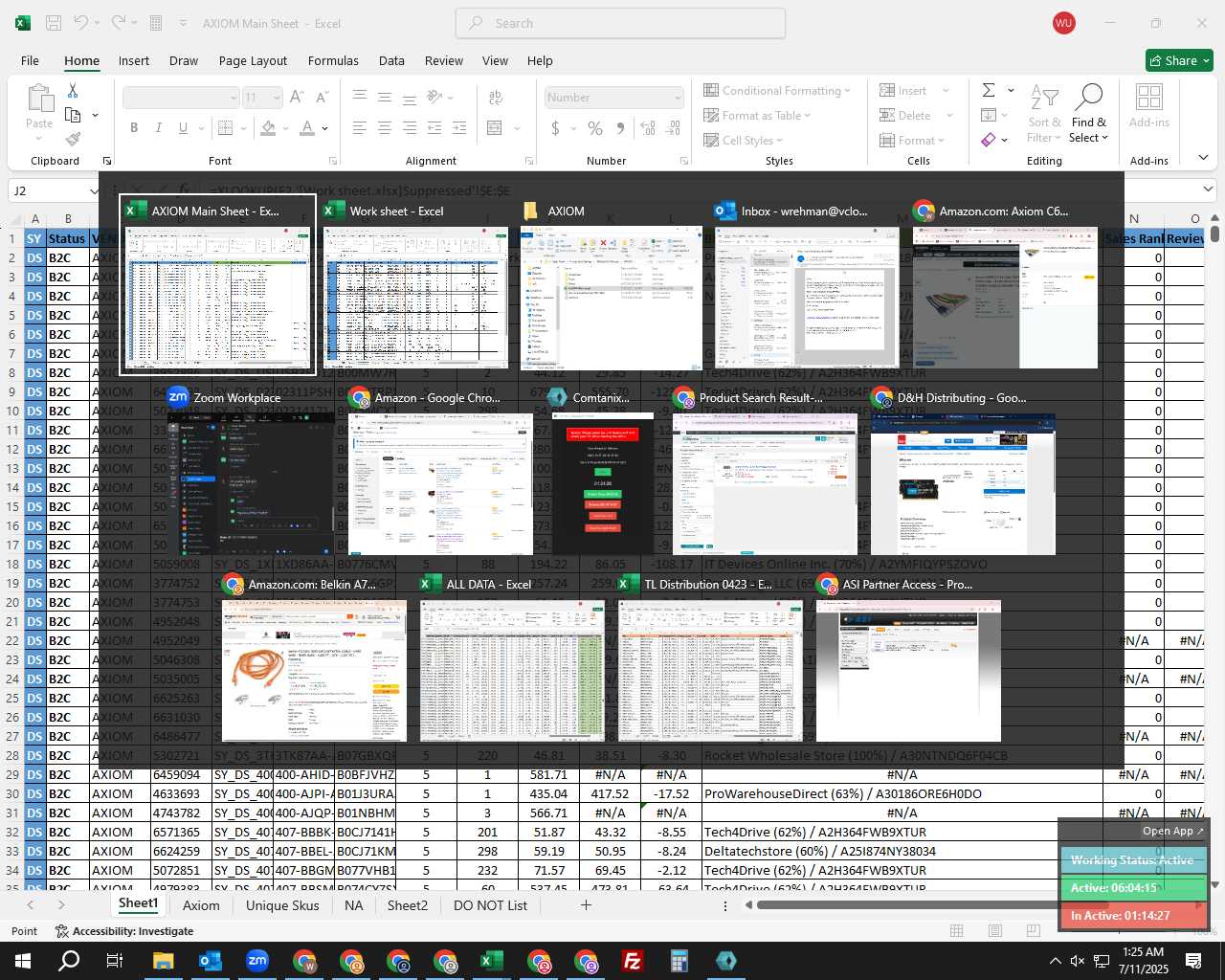
Task: Toggle Merge and Center
Action: coord(495,127)
